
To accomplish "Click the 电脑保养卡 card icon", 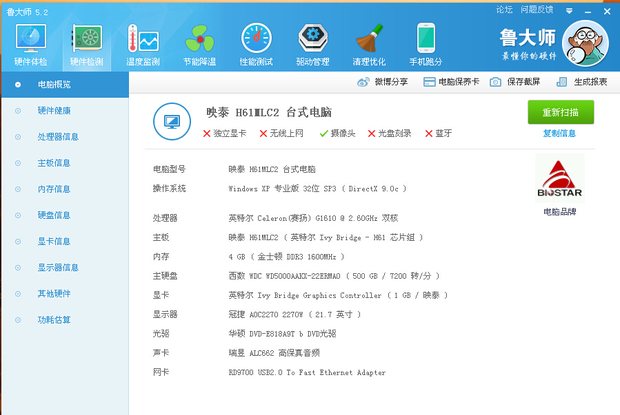I will pos(429,82).
